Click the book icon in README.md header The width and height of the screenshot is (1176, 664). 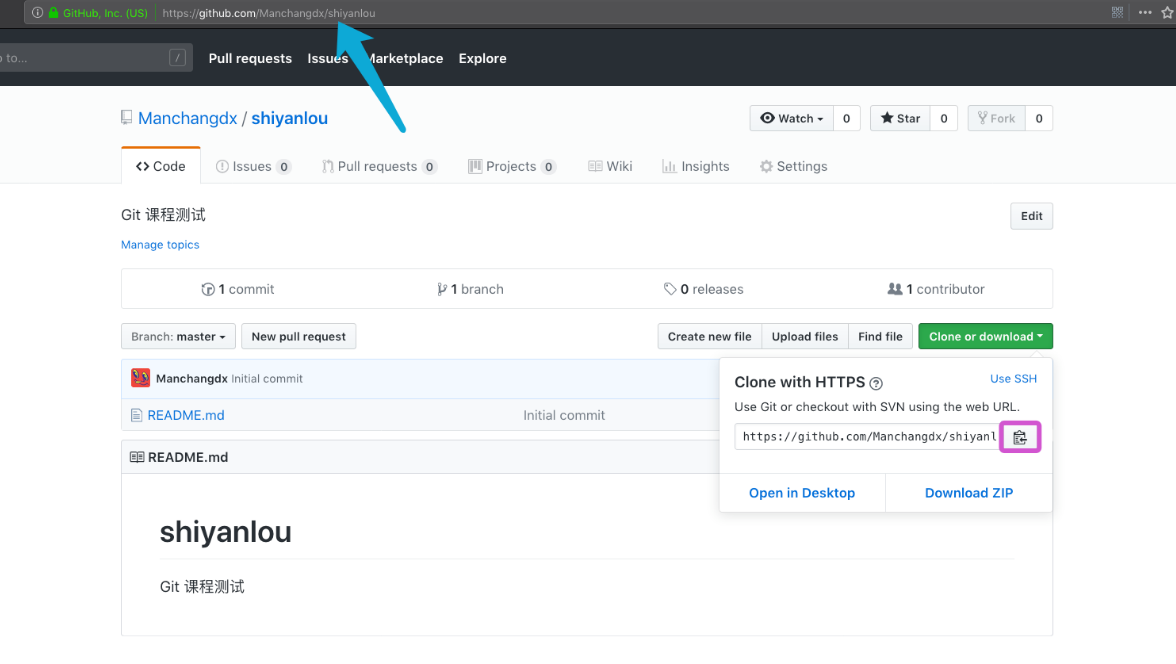point(137,457)
